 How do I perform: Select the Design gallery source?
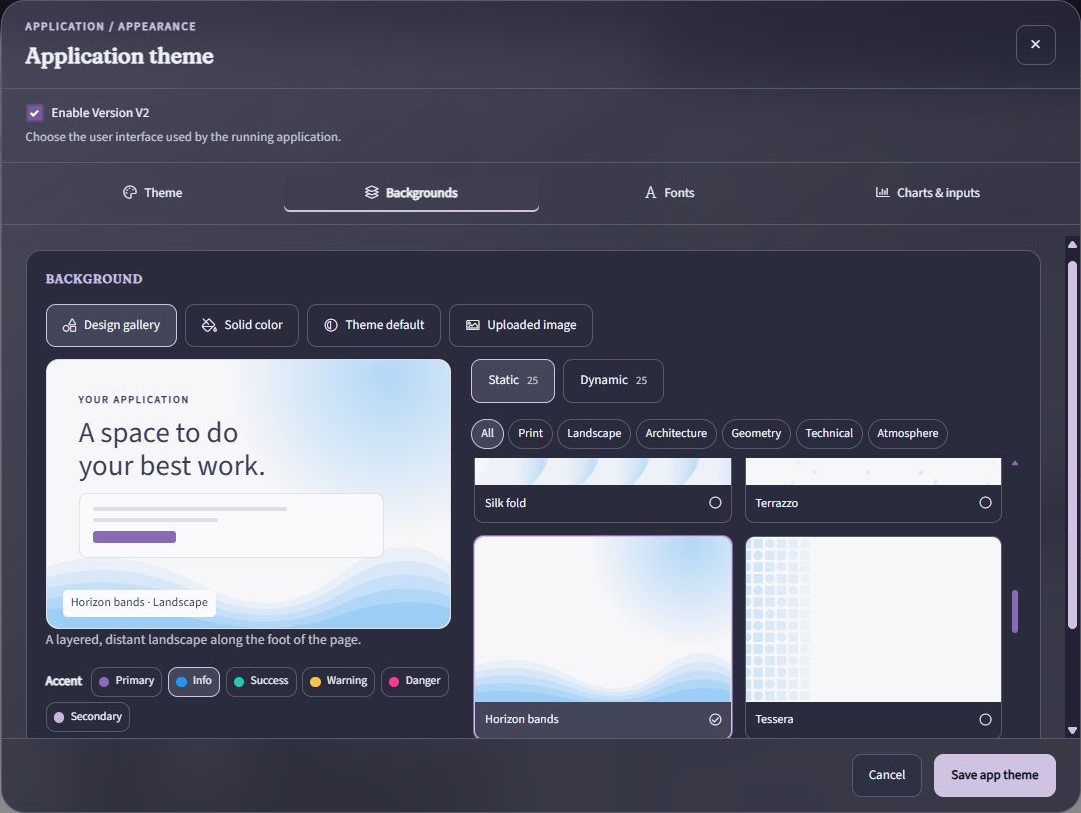click(x=112, y=325)
